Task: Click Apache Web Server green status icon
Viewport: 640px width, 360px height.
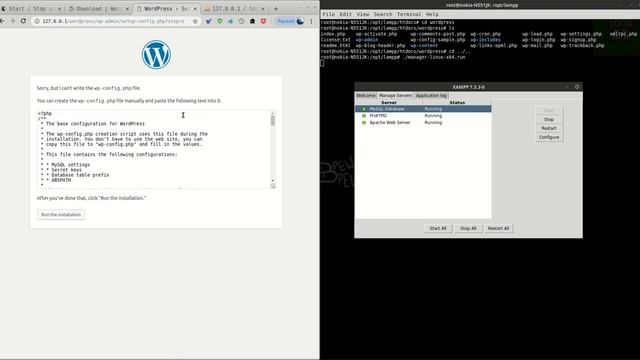Action: click(x=364, y=122)
